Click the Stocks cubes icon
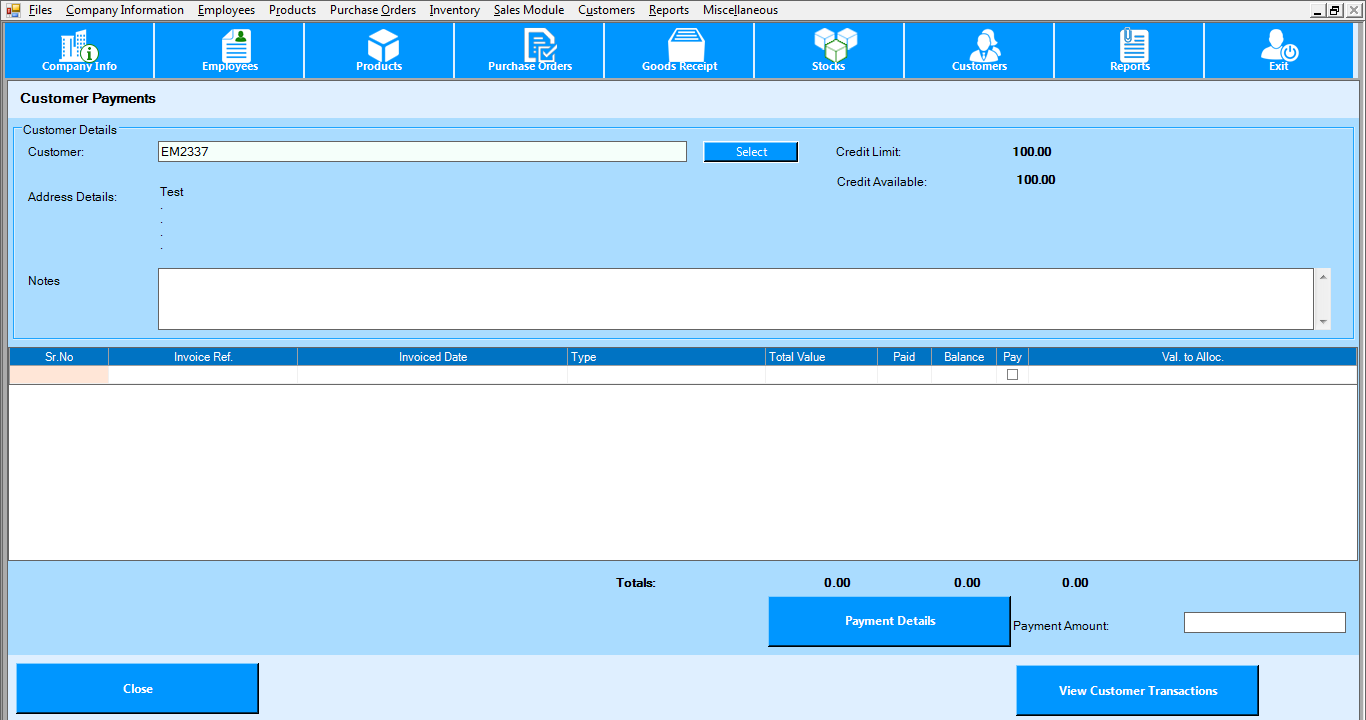 click(829, 50)
